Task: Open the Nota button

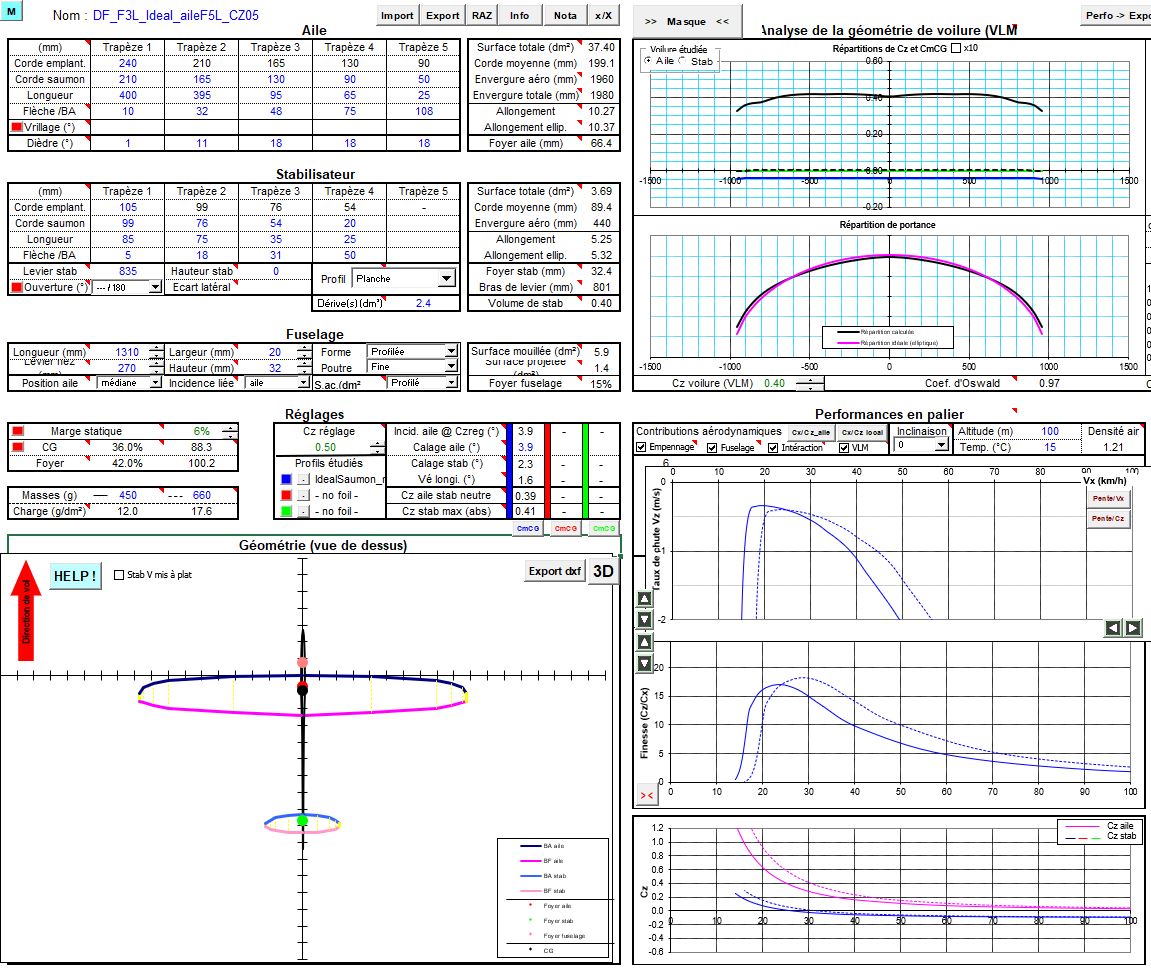Action: pos(565,15)
